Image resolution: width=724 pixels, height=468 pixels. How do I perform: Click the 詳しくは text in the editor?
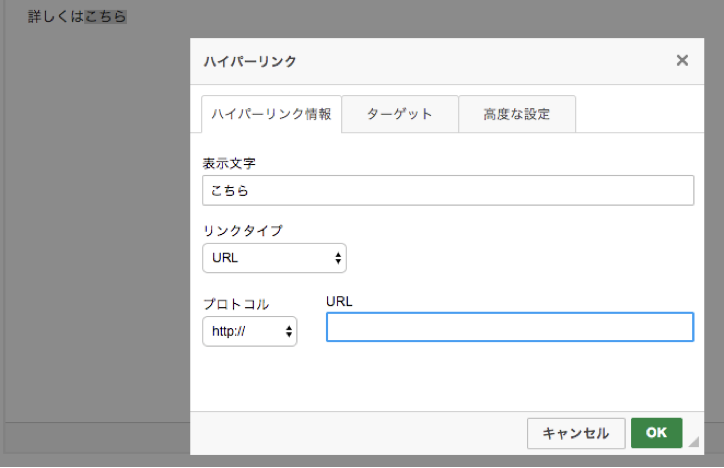55,17
